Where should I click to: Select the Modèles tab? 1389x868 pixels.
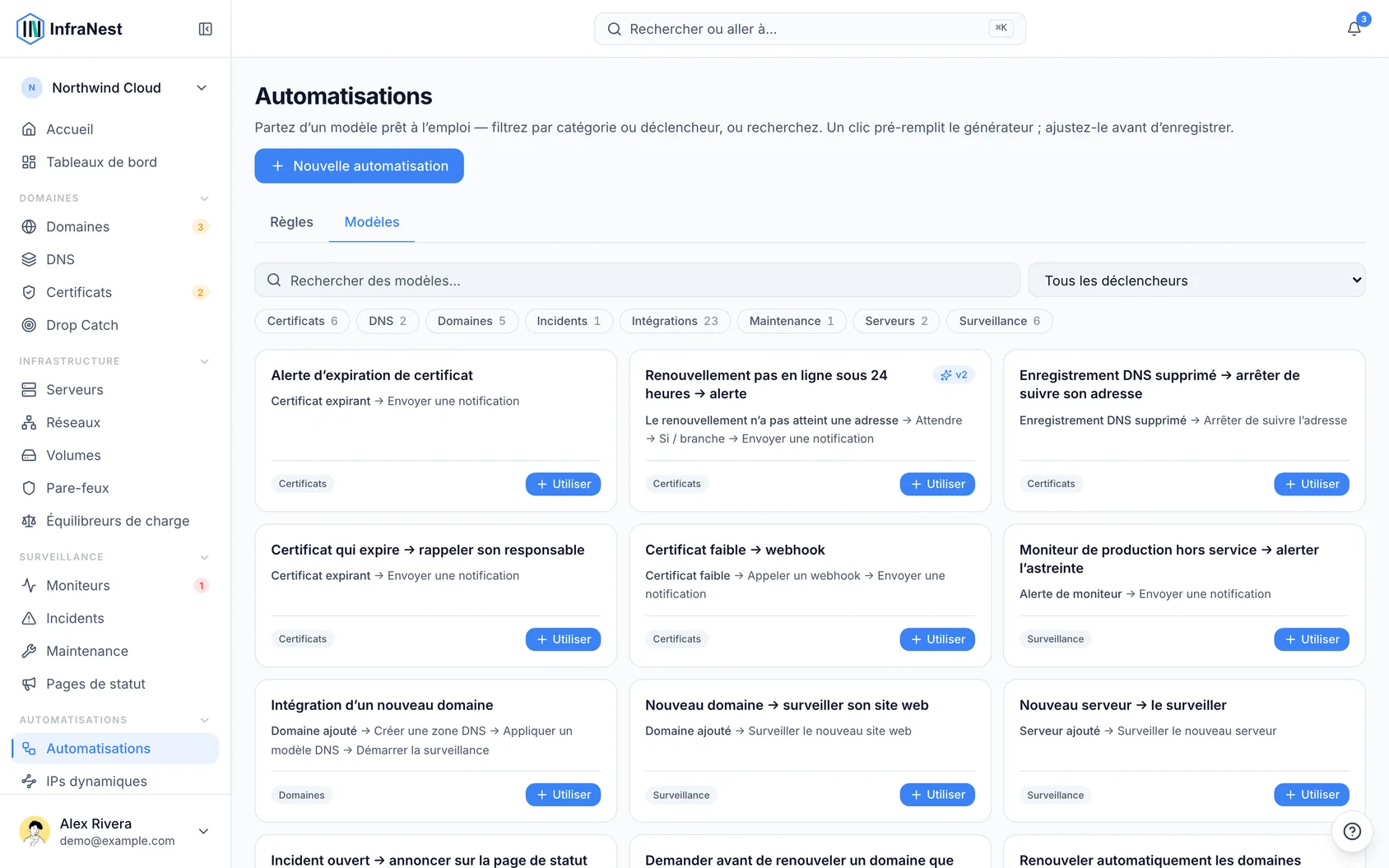(x=372, y=222)
